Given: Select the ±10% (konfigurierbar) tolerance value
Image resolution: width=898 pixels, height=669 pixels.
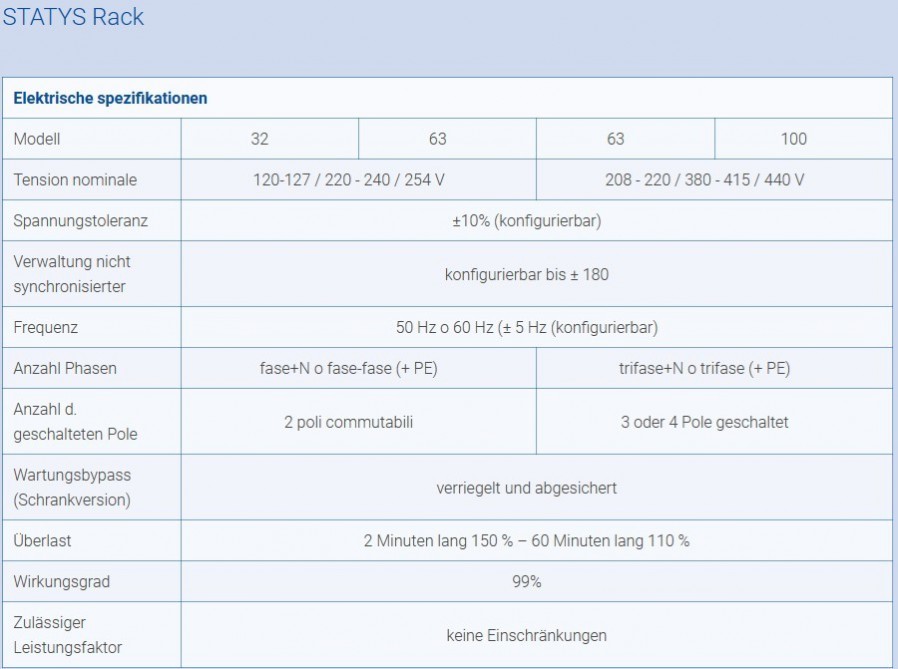Looking at the screenshot, I should click(526, 221).
